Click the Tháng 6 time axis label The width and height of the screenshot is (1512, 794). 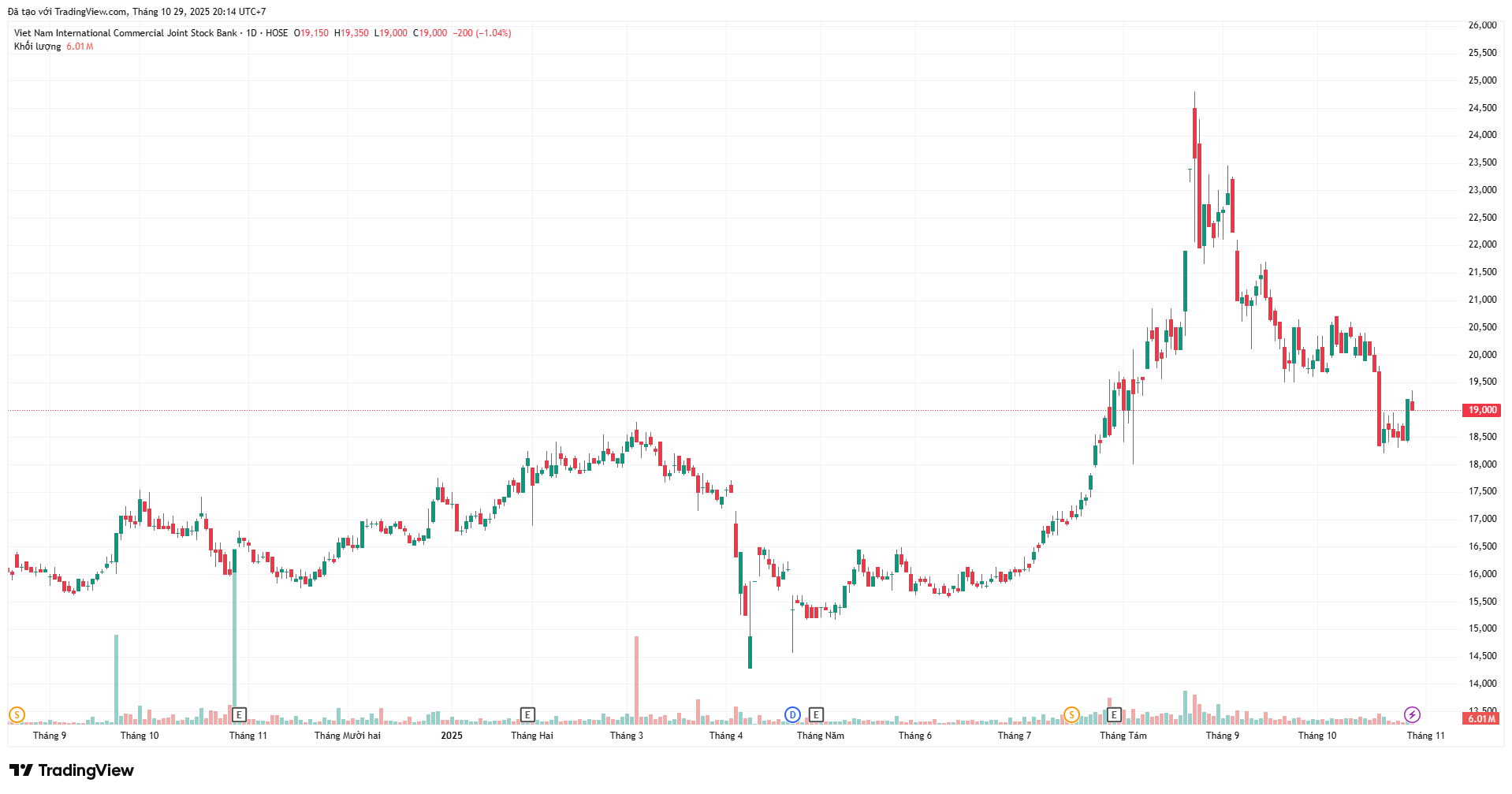click(914, 736)
